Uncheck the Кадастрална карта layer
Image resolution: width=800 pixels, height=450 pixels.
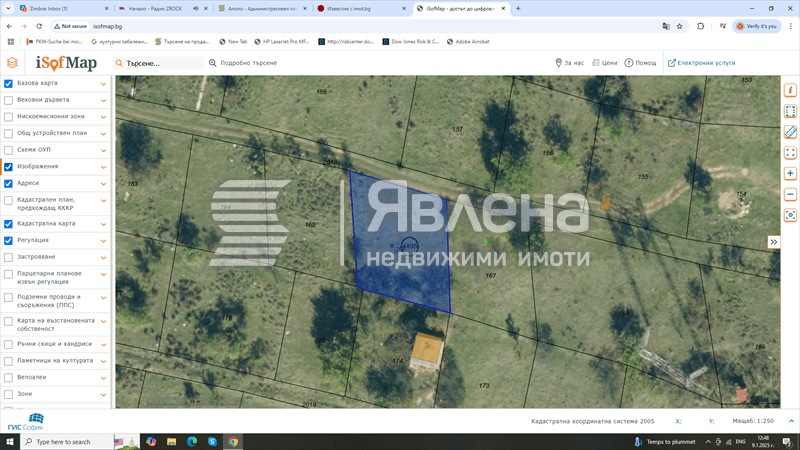(x=8, y=224)
